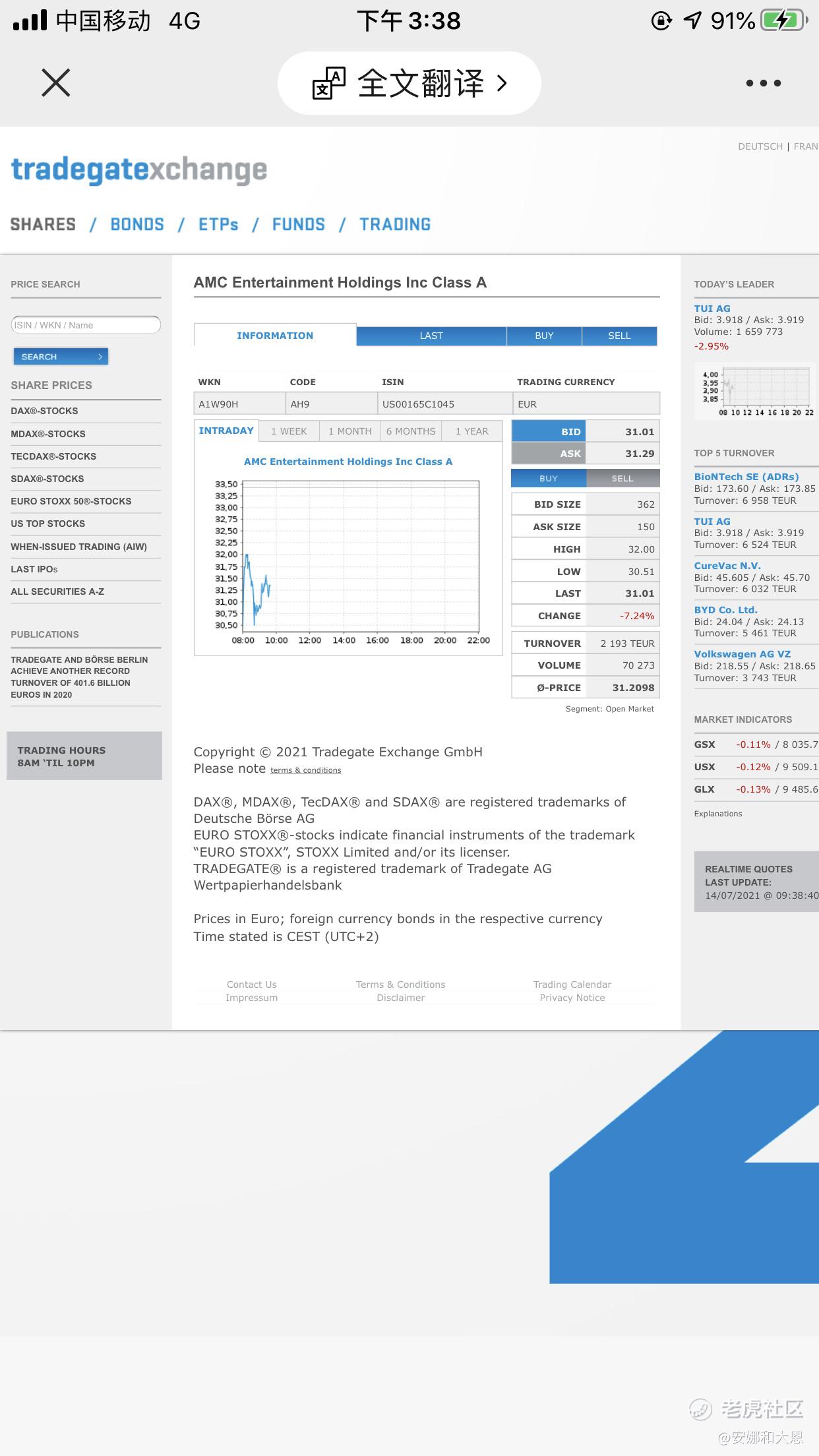This screenshot has height=1456, width=819.
Task: Click the GLX market indicator
Action: click(x=704, y=789)
